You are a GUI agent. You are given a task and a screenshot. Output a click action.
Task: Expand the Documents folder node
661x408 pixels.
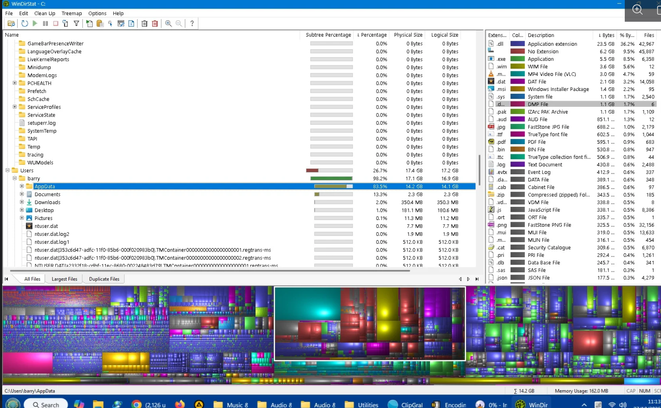pyautogui.click(x=22, y=194)
